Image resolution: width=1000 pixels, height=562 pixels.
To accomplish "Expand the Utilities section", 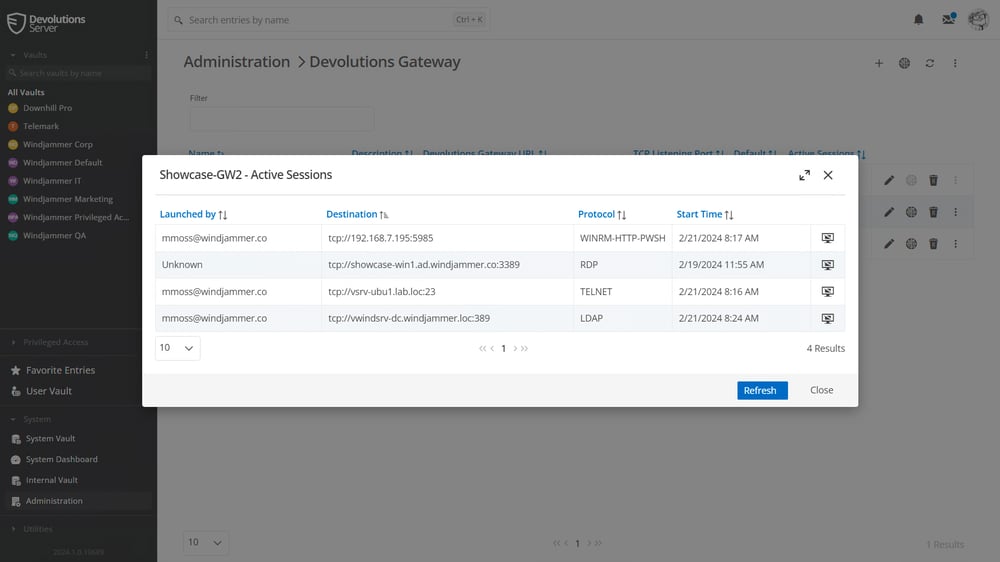I will tap(13, 529).
